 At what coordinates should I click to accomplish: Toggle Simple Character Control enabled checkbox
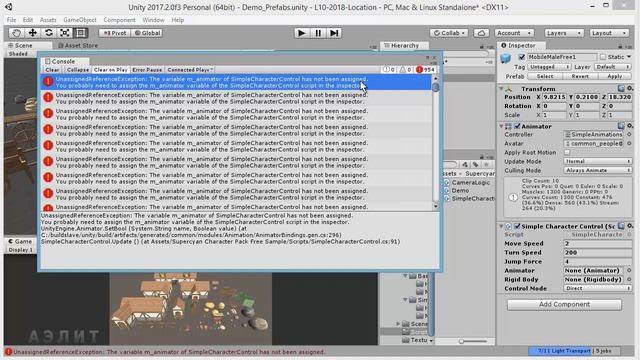click(517, 226)
